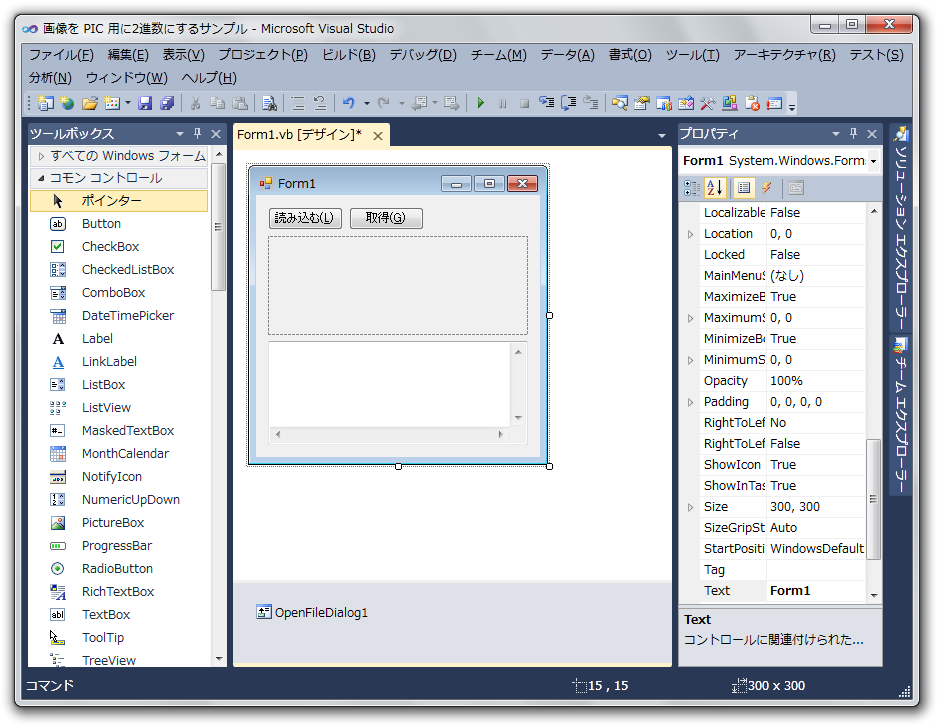Open Solution Explorer from the toolbar icon
This screenshot has width=938, height=725.
coord(620,103)
